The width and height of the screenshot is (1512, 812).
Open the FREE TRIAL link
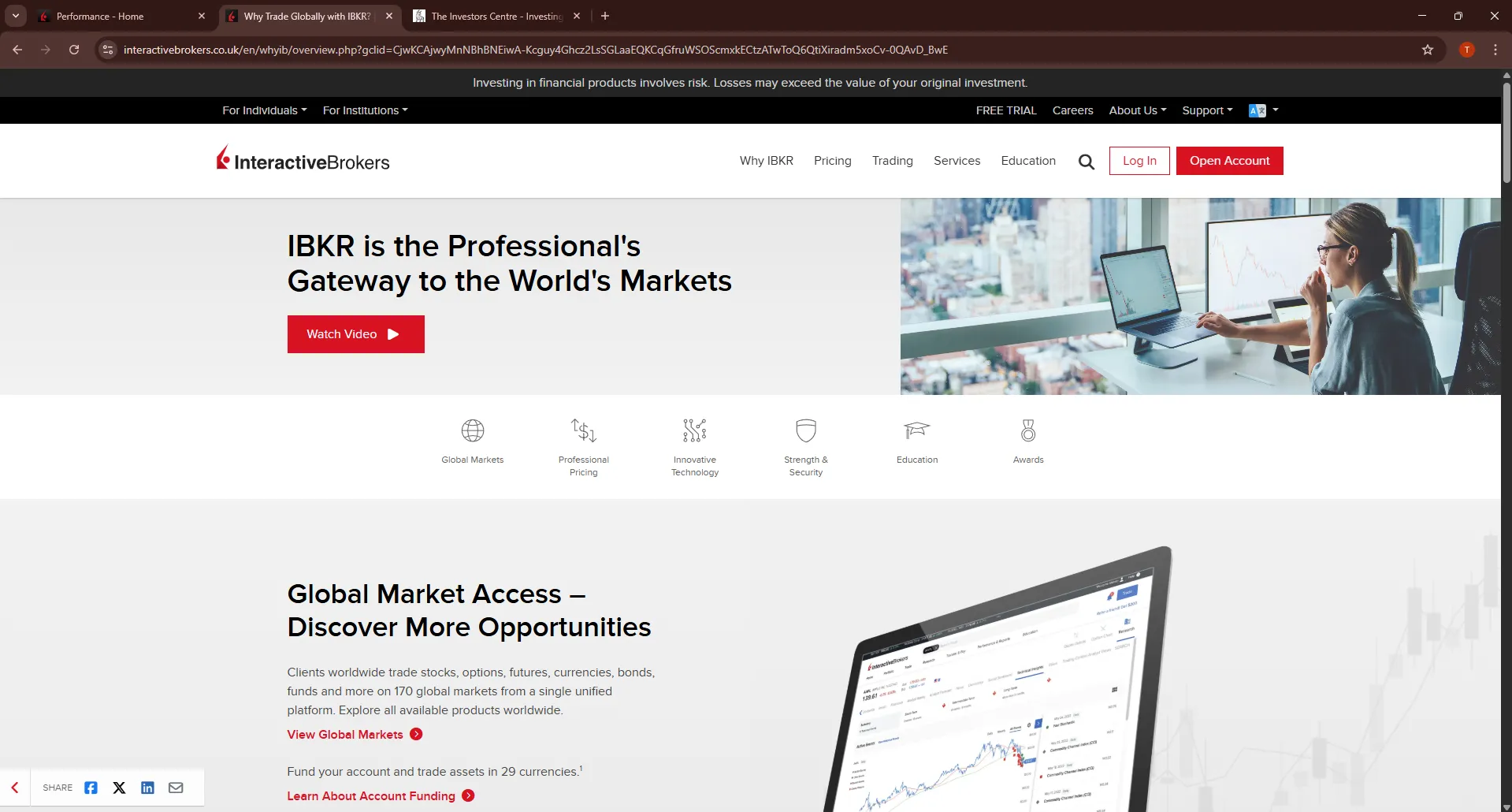pyautogui.click(x=1006, y=110)
